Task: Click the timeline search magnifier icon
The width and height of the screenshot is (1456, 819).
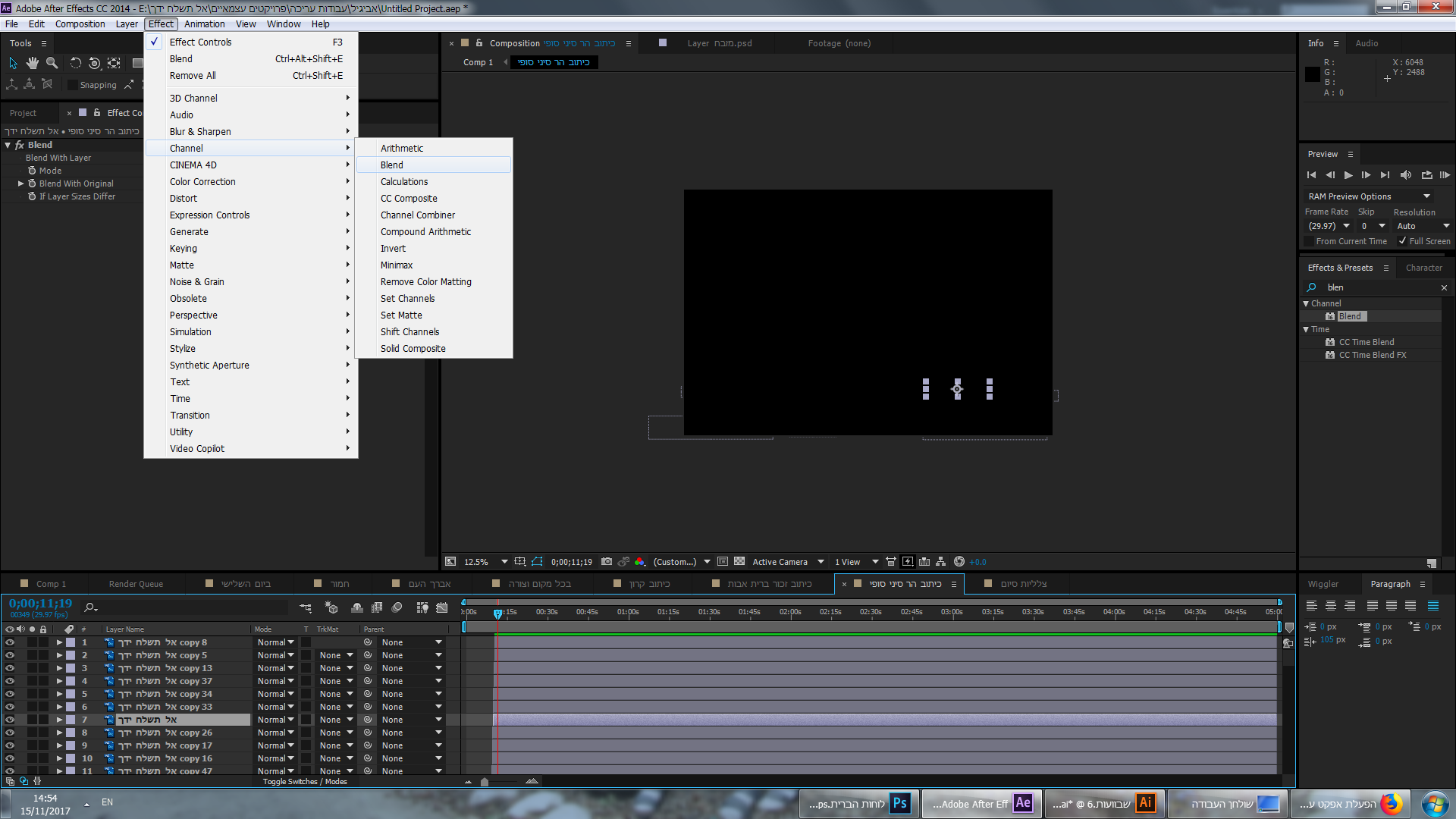Action: 90,607
